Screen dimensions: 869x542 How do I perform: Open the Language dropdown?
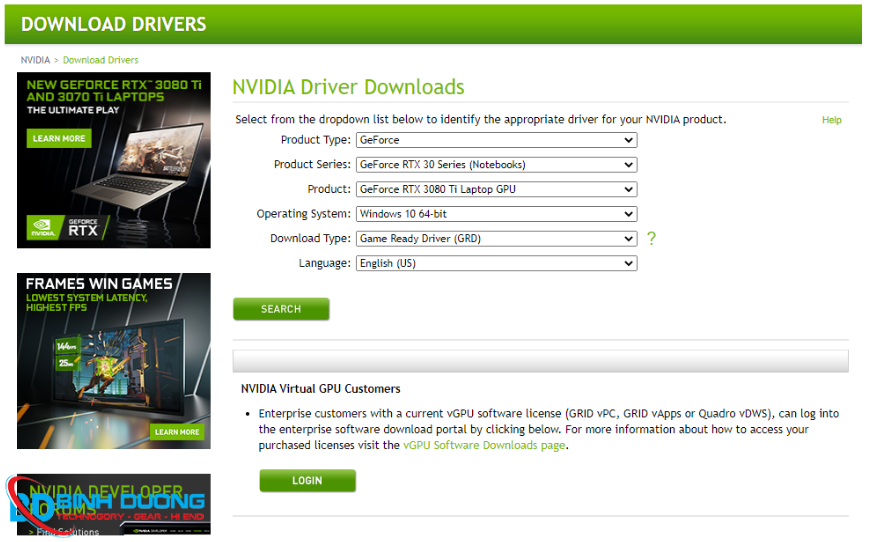(x=497, y=263)
